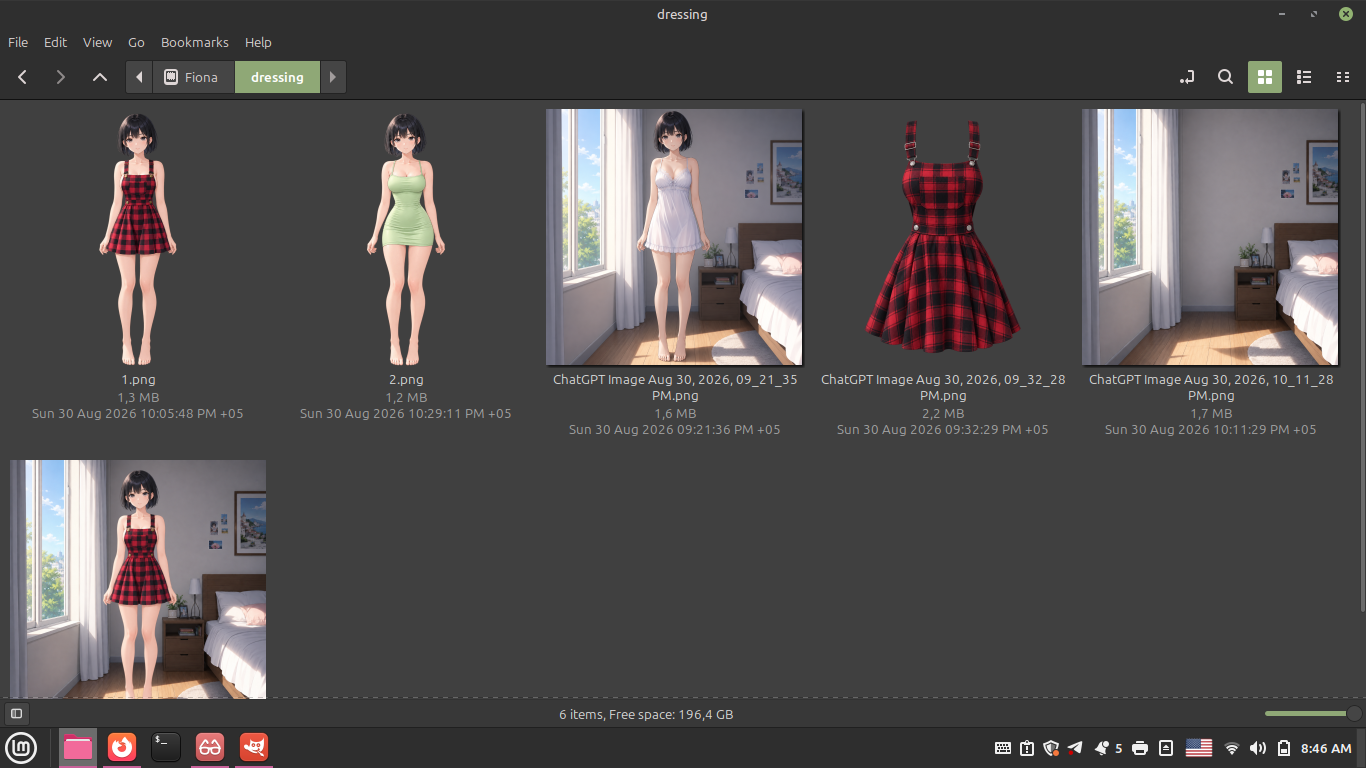Open the on-screen keyboard tray icon
1366x768 pixels.
pyautogui.click(x=1003, y=748)
